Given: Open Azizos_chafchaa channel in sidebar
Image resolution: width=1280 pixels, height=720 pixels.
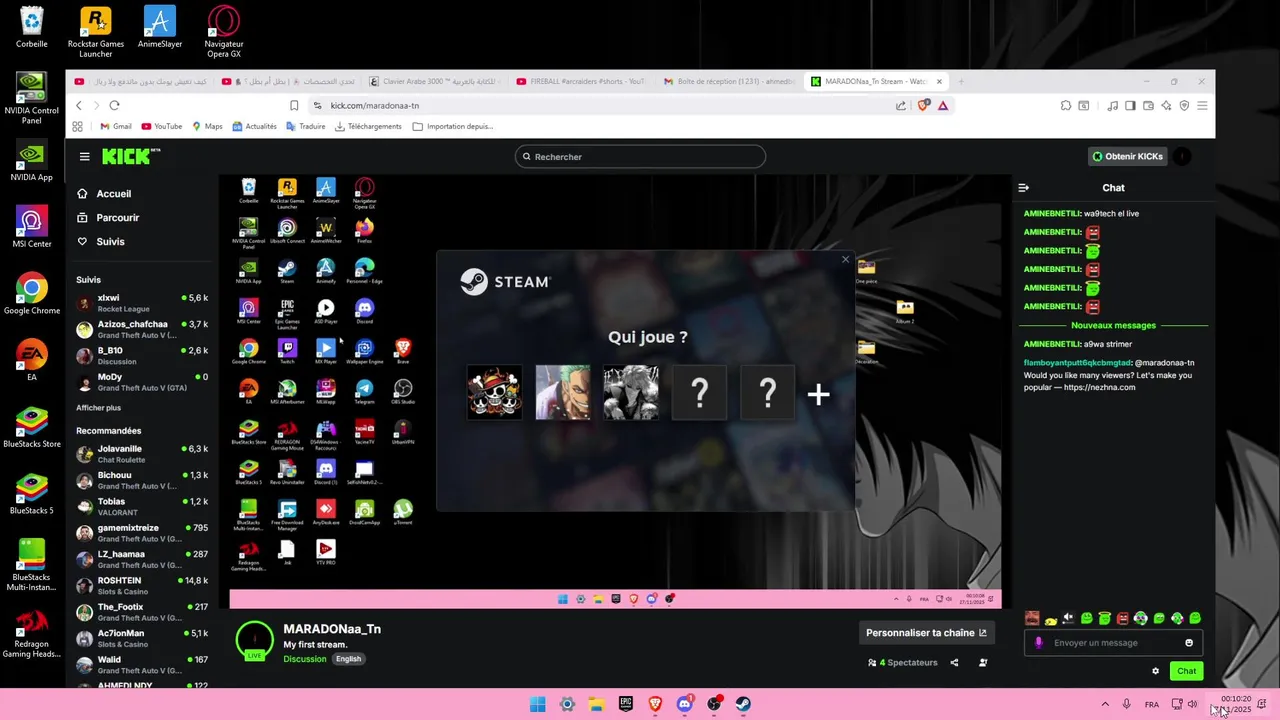Looking at the screenshot, I should click(142, 329).
